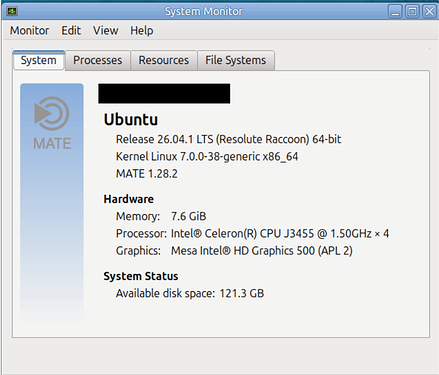
Task: Open the Help menu
Action: click(x=142, y=31)
